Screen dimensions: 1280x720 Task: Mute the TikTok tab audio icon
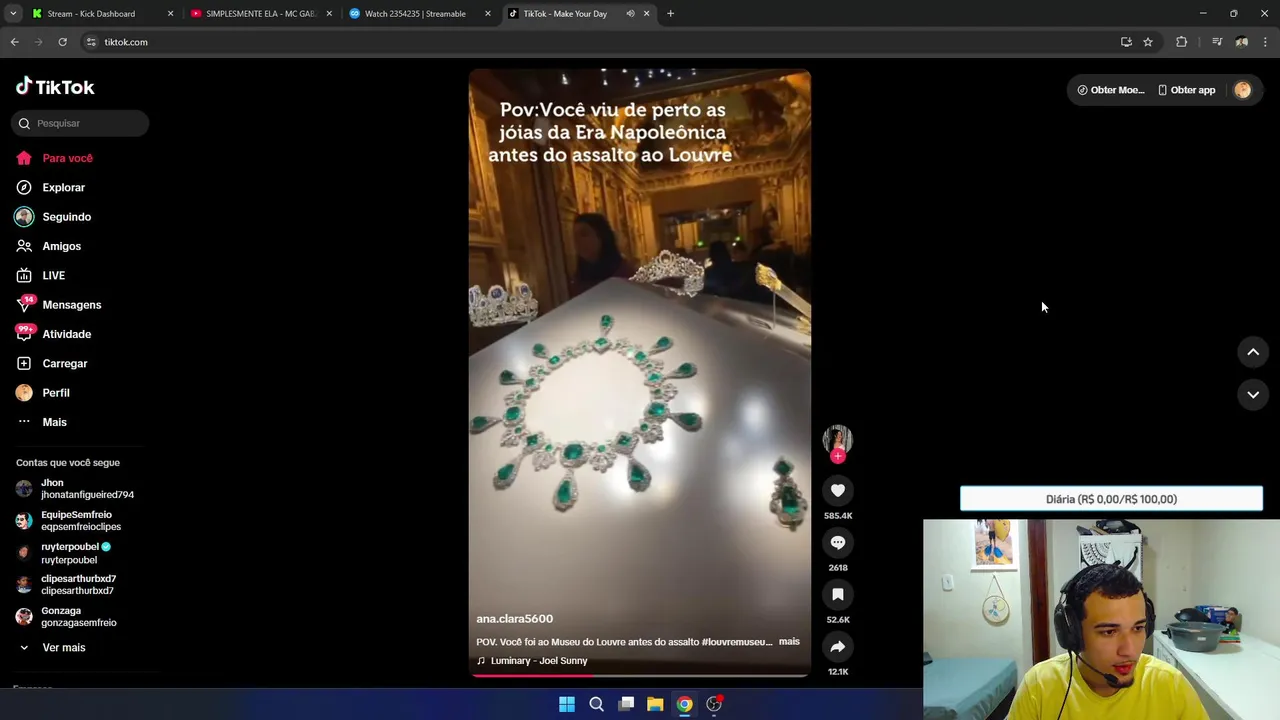[630, 14]
